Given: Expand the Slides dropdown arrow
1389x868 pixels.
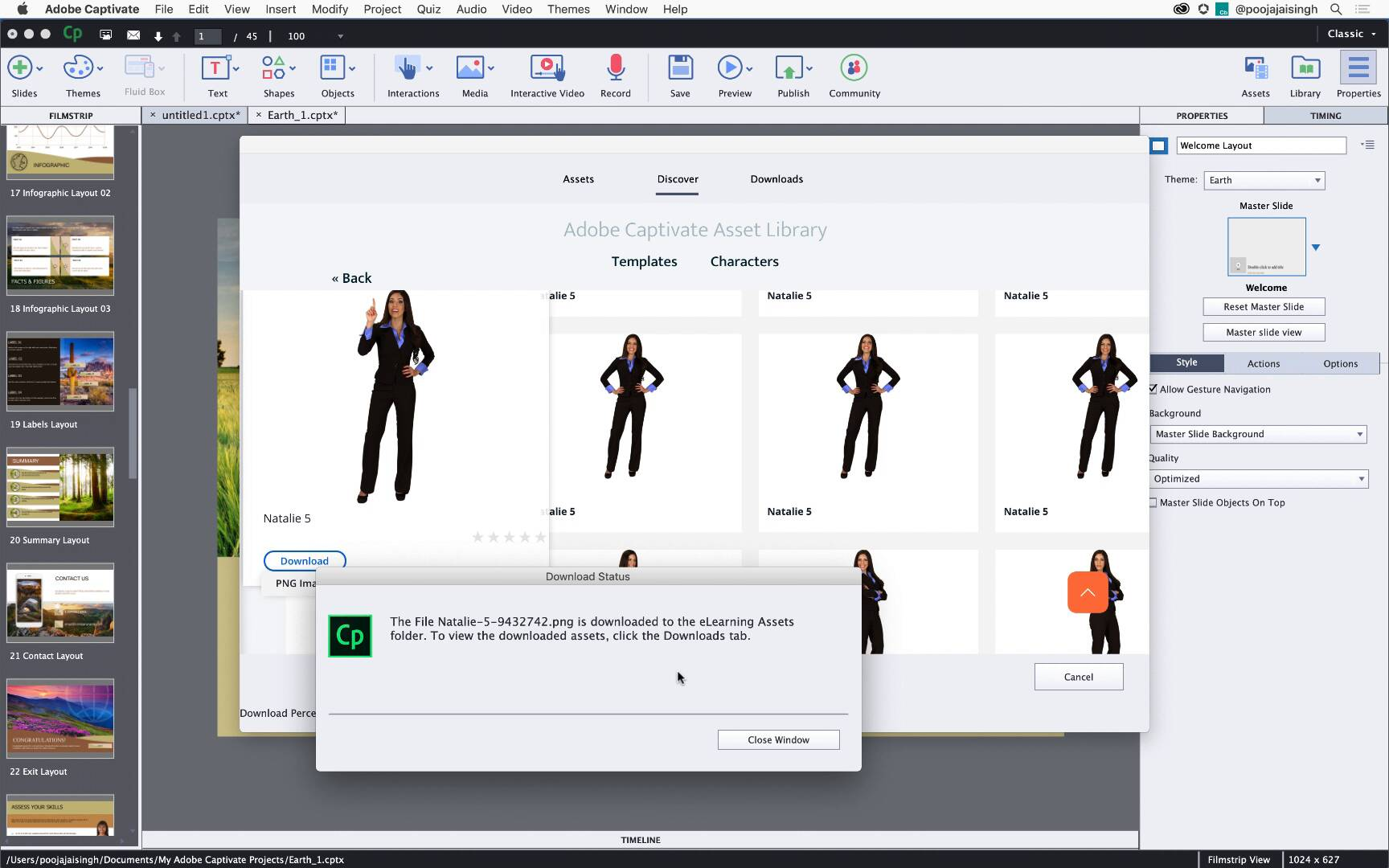Looking at the screenshot, I should point(40,68).
